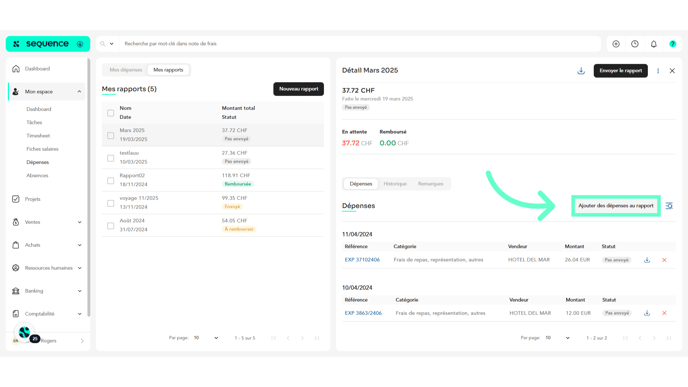Click Ajouter des dépenses au rapport
This screenshot has height=387, width=688.
[616, 206]
